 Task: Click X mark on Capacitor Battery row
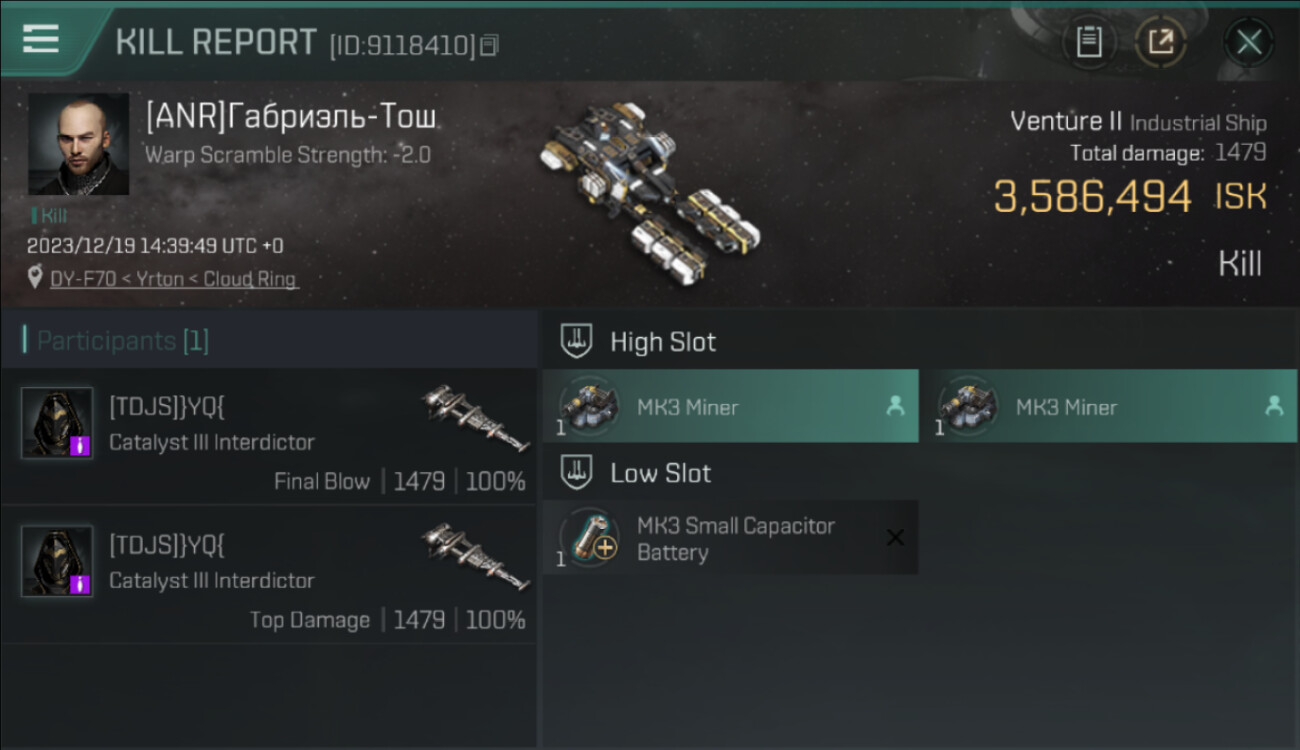click(x=895, y=538)
